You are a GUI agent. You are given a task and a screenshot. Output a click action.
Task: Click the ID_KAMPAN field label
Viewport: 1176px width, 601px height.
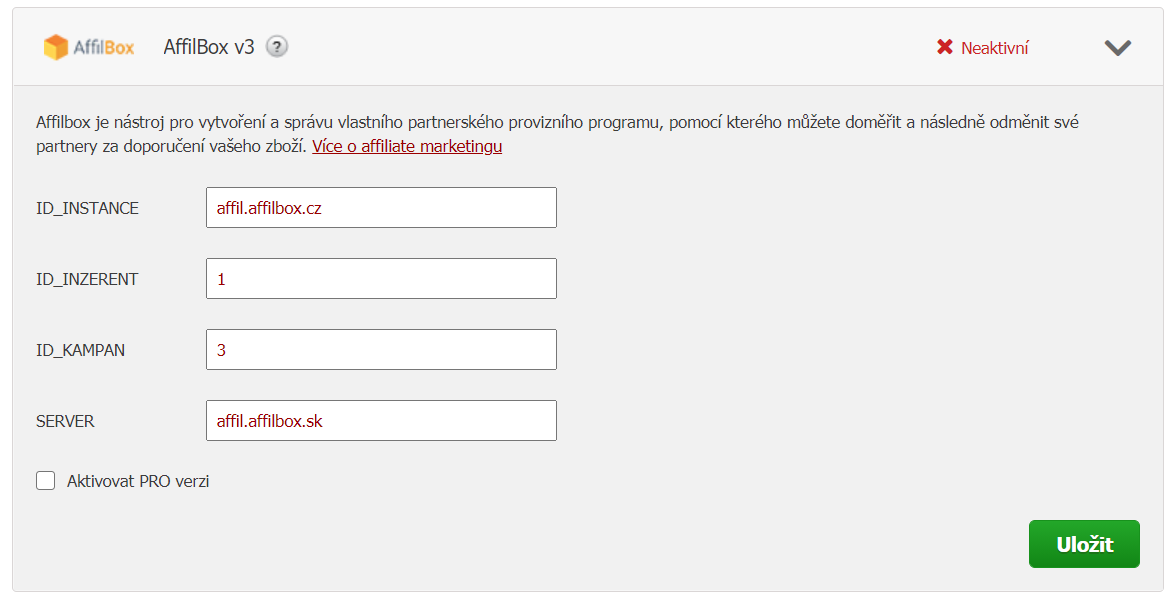80,350
